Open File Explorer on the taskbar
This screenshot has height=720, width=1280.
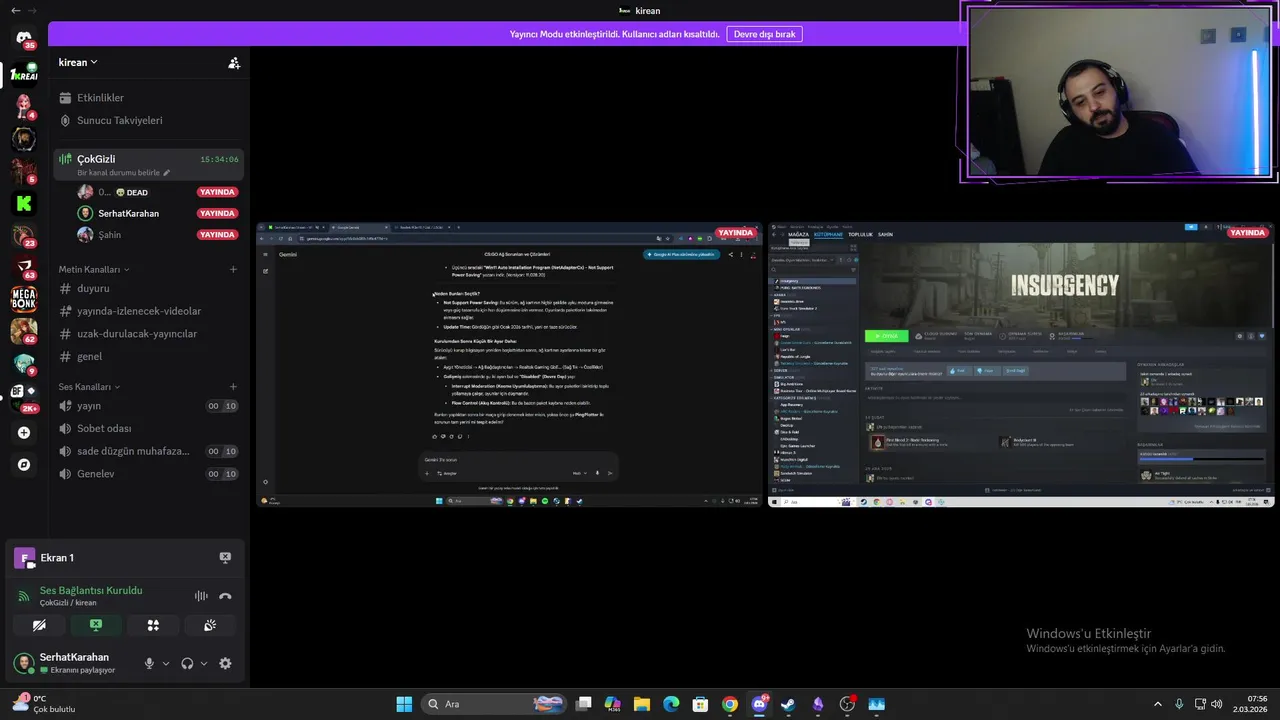[642, 704]
